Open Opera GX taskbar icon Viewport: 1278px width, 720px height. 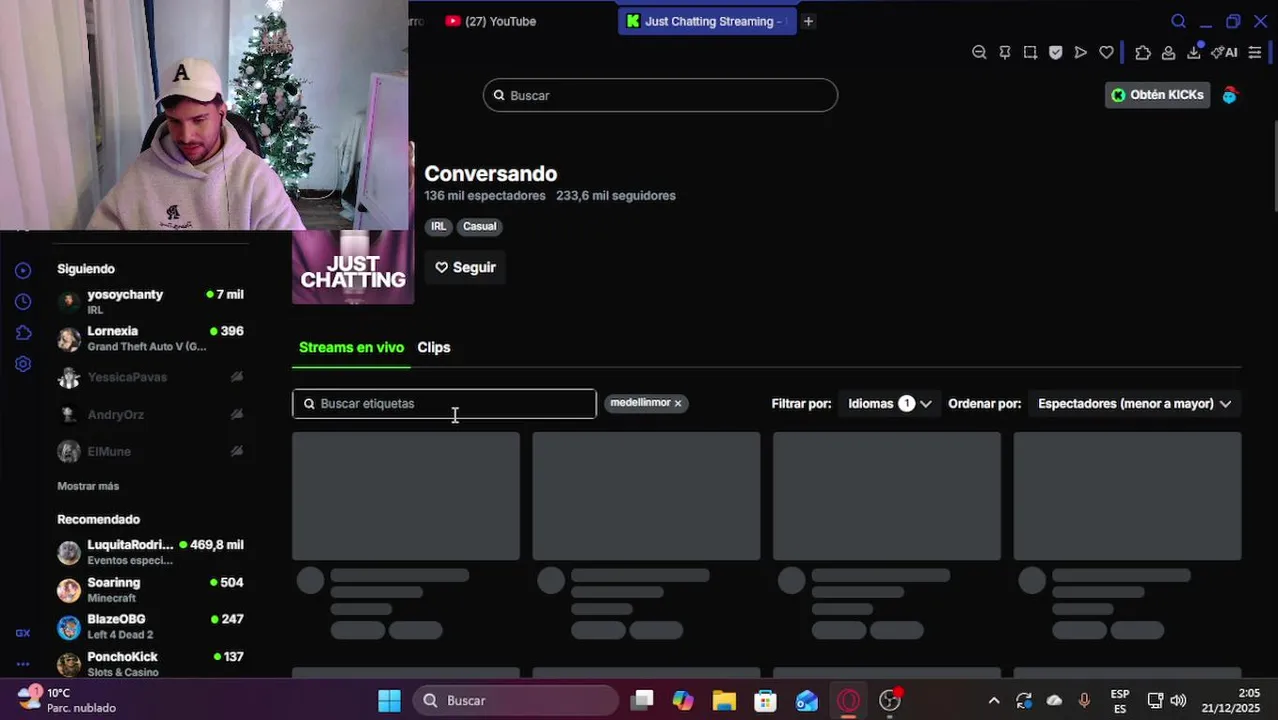(x=848, y=700)
